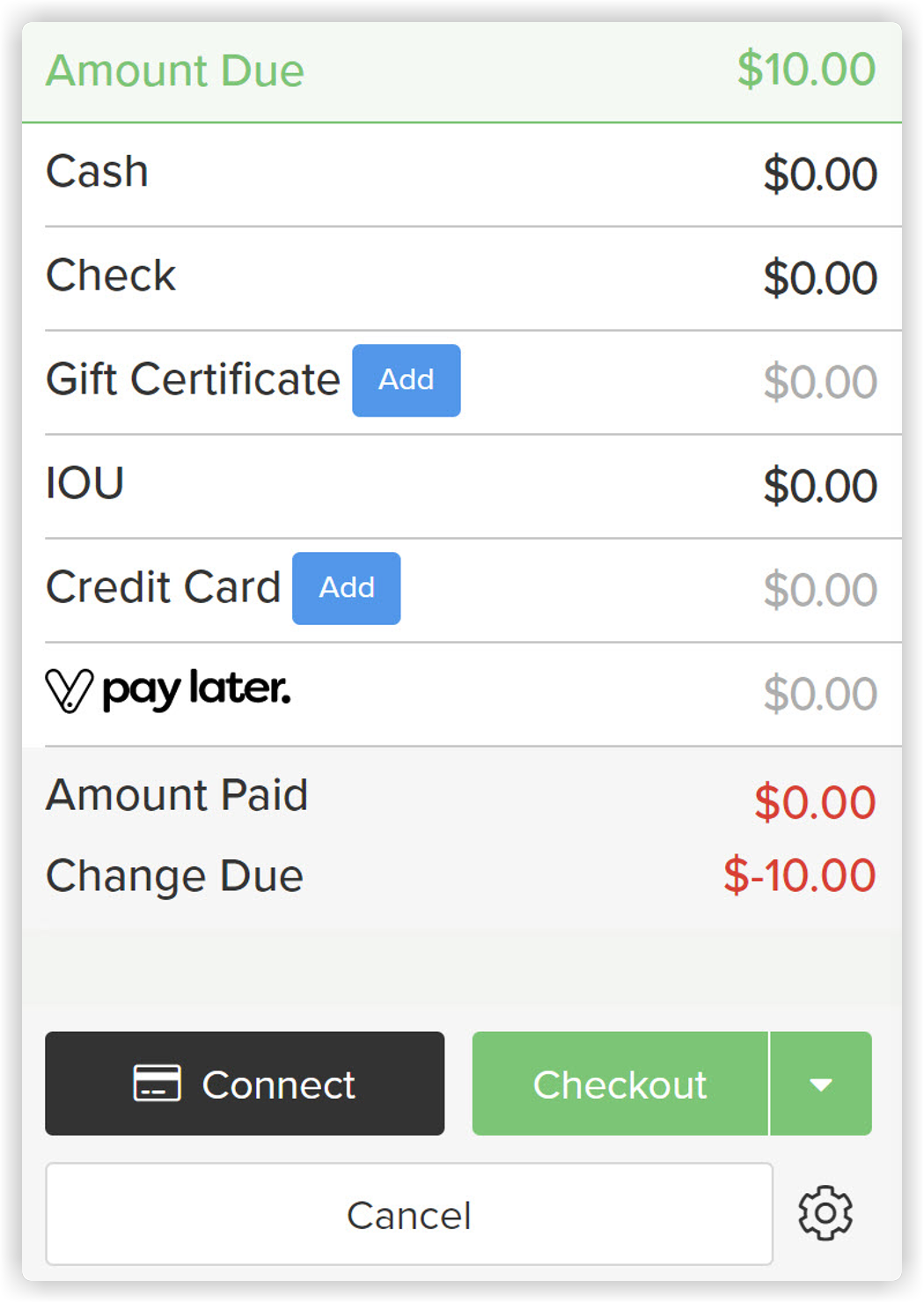This screenshot has height=1303, width=924.
Task: Select the IOU payment amount field
Action: click(x=818, y=484)
